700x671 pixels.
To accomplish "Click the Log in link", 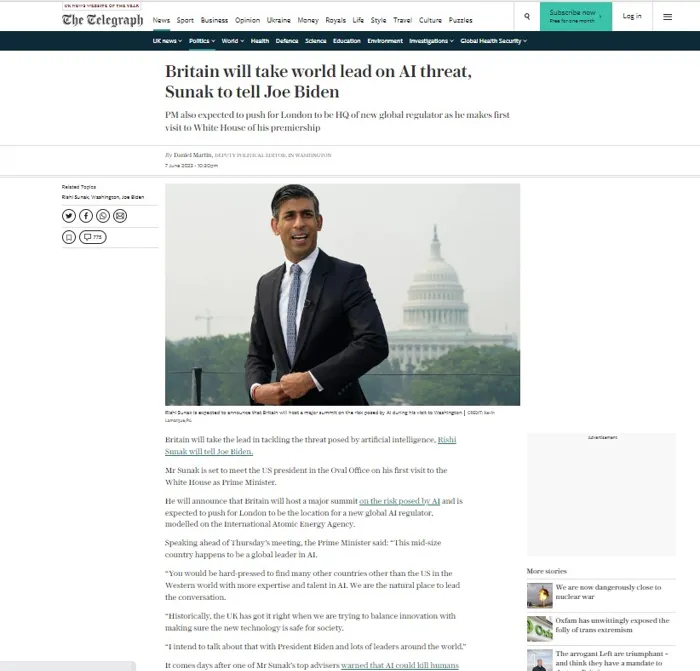I will tap(632, 16).
